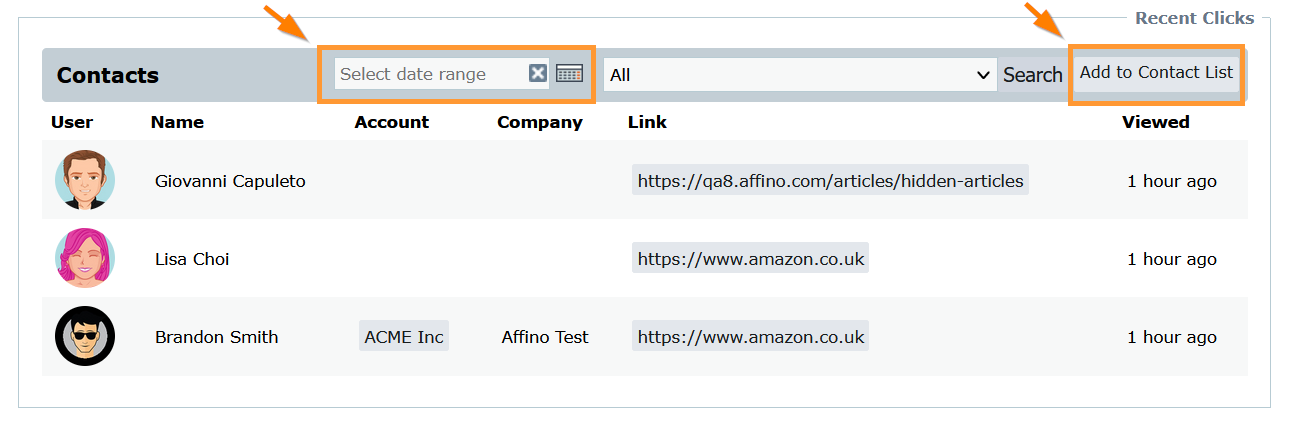Screen dimensions: 1294x425
Task: Select the Giovanni Capuleto name
Action: tap(230, 181)
